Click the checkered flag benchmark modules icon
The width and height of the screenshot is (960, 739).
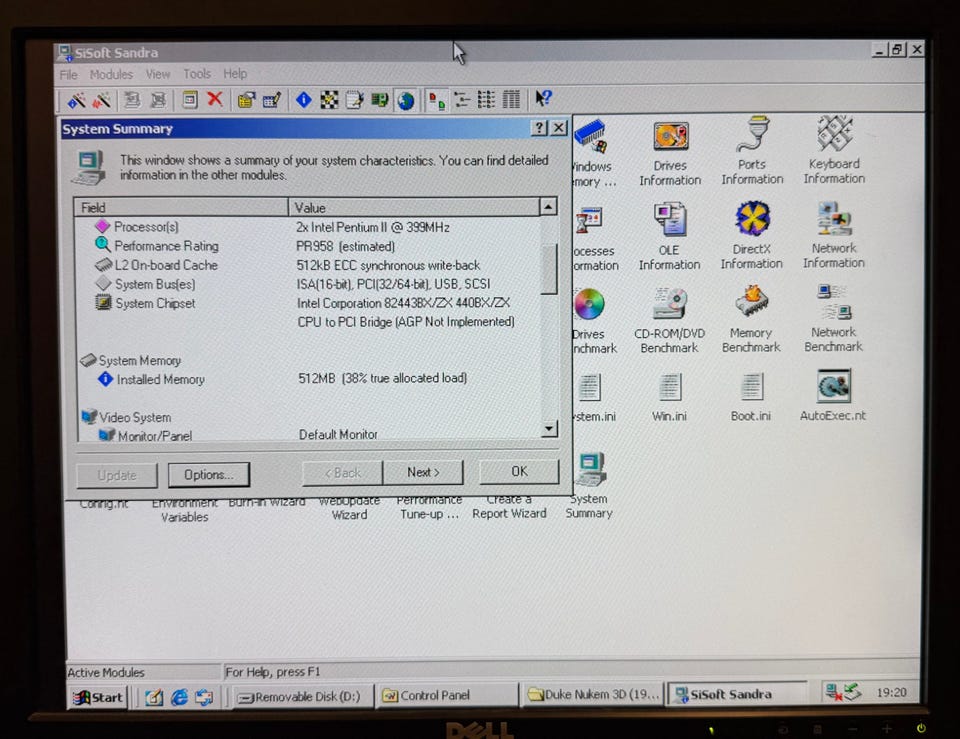pyautogui.click(x=329, y=99)
